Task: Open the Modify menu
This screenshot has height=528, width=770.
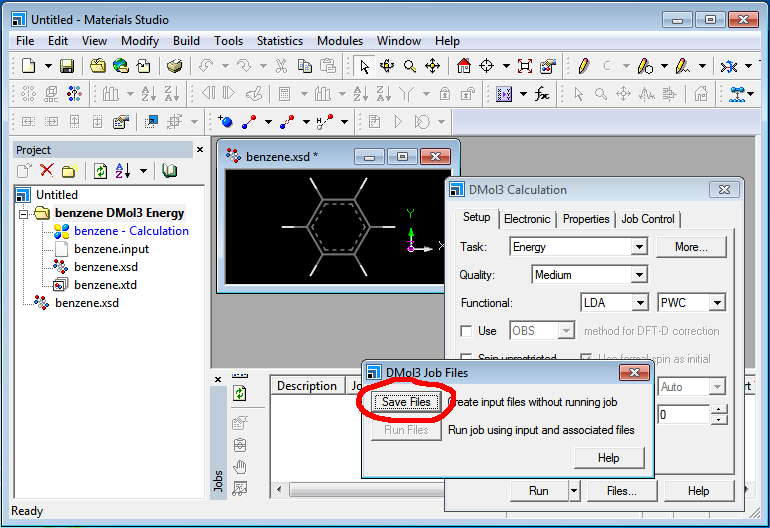Action: coord(140,41)
